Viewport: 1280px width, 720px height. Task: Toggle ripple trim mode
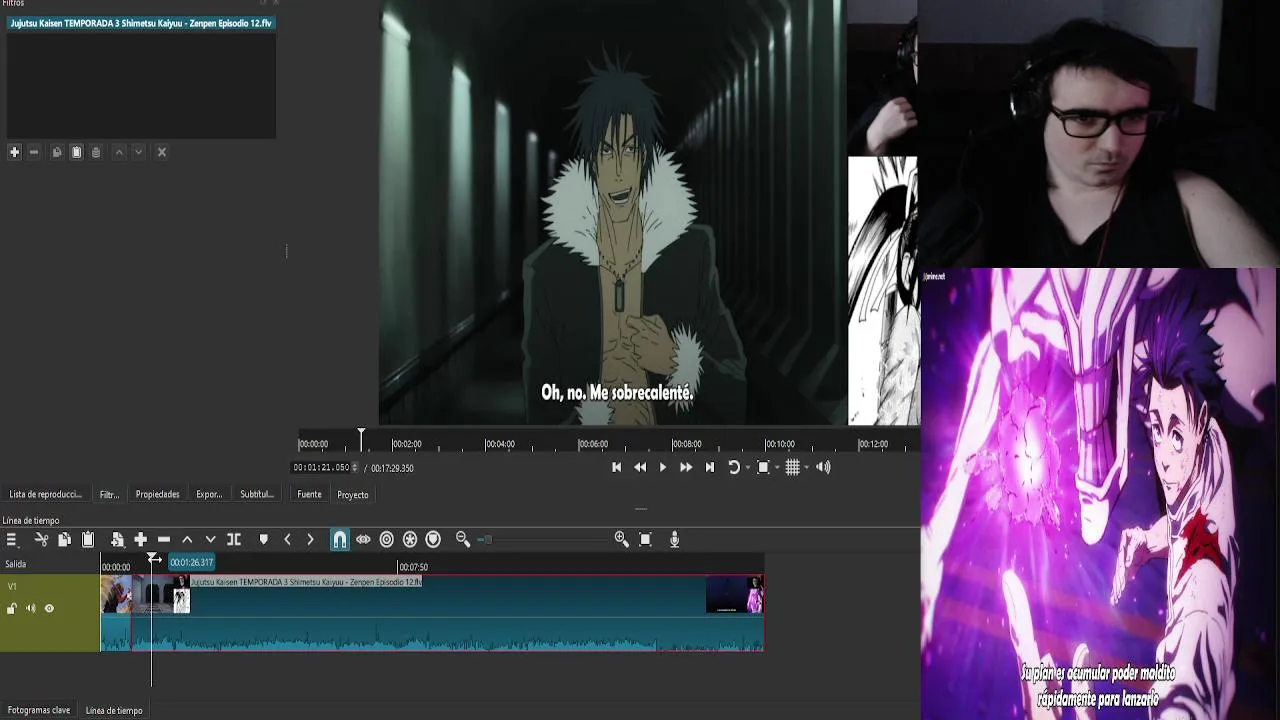pyautogui.click(x=387, y=539)
